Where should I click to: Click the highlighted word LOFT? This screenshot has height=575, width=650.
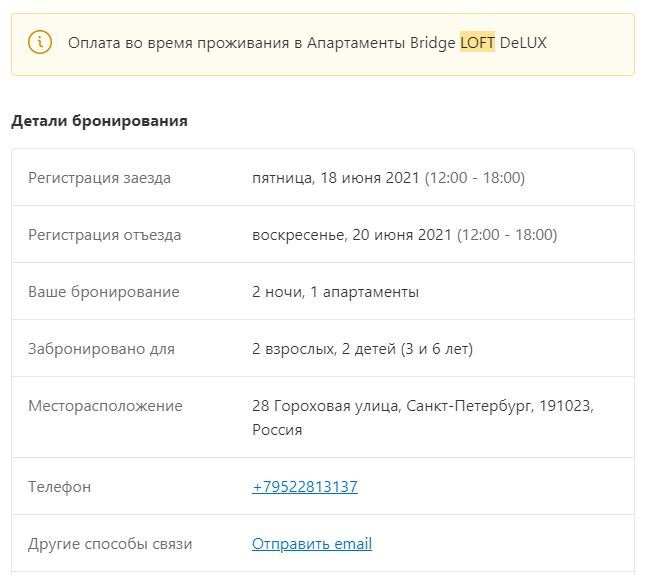pyautogui.click(x=477, y=43)
